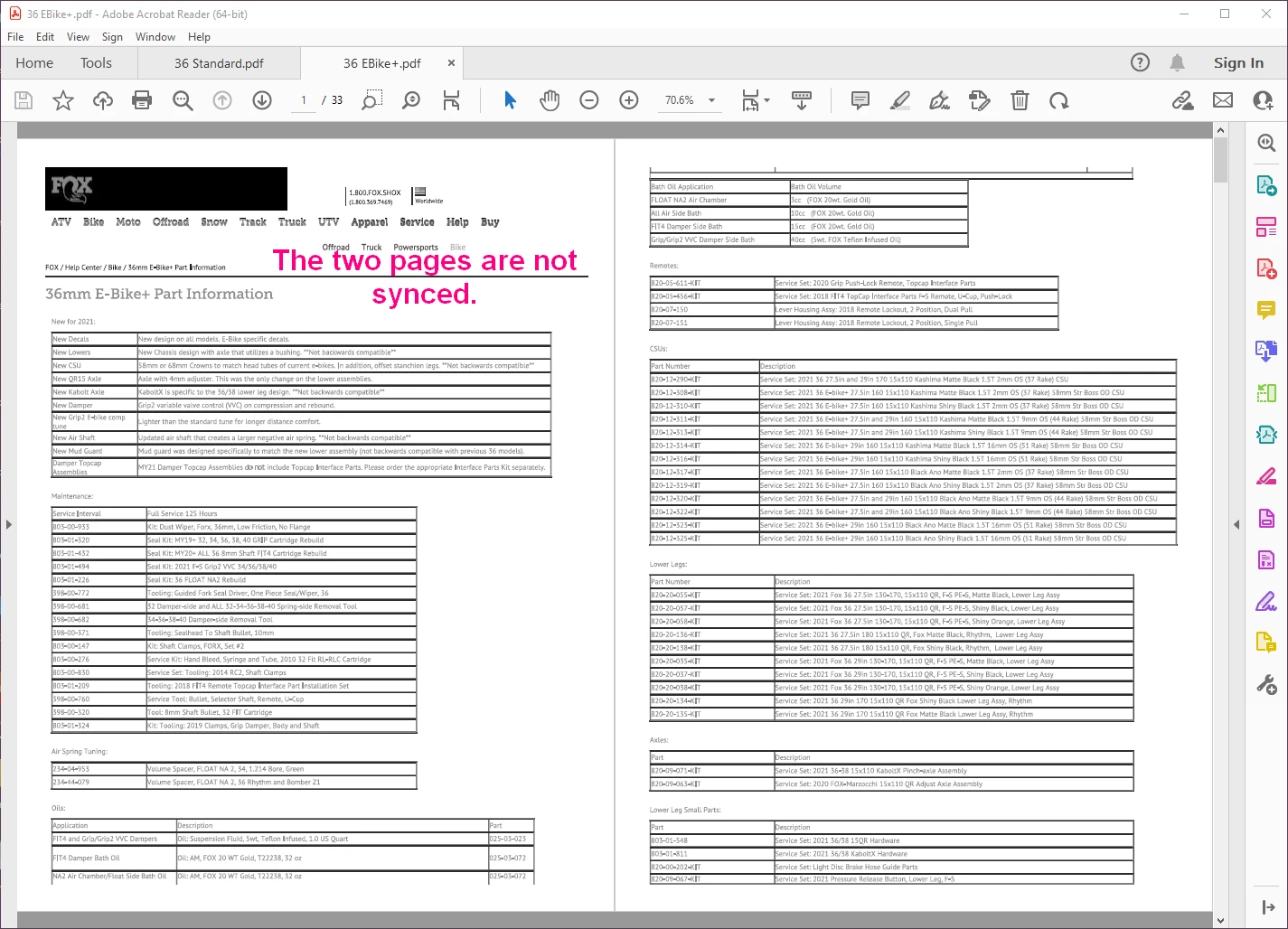The height and width of the screenshot is (929, 1288).
Task: Open Create PDF tool in right panel
Action: click(x=1266, y=268)
